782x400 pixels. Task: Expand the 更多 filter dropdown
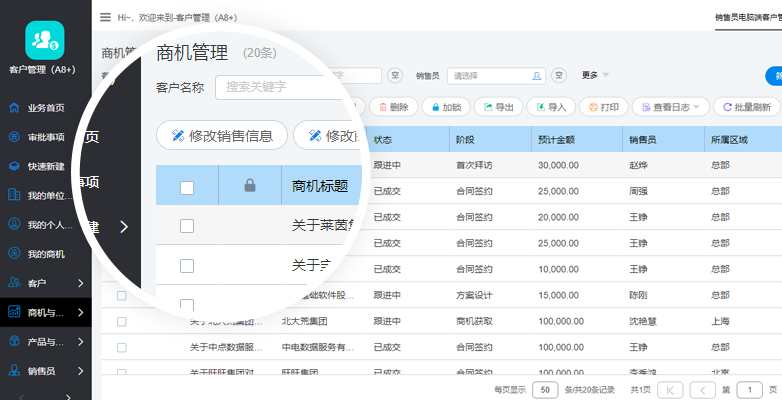coord(594,75)
